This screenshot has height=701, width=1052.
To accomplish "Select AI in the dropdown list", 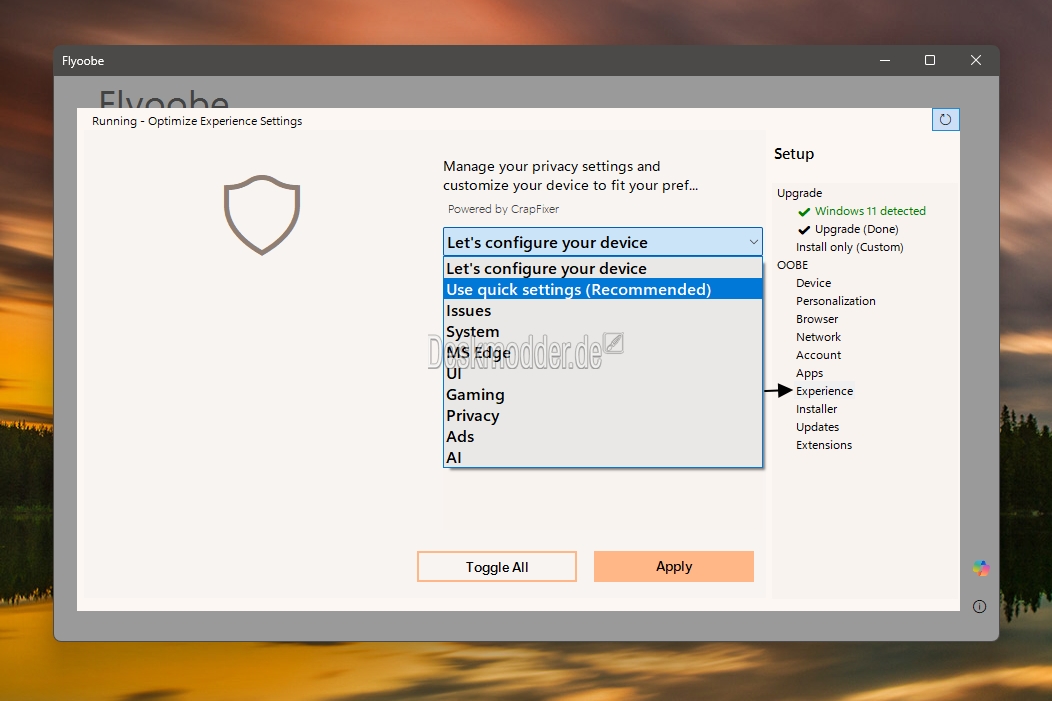I will (x=602, y=457).
